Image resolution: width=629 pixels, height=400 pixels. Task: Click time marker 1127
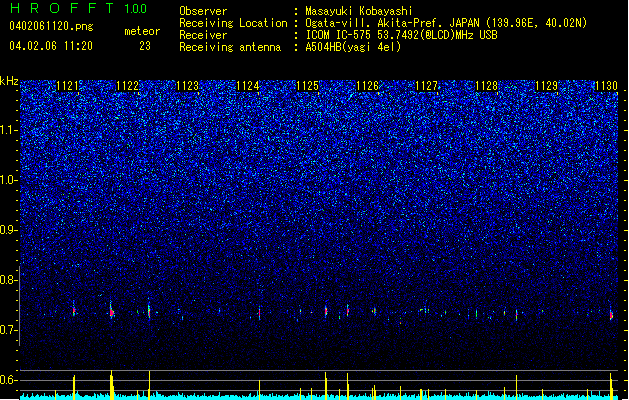pos(426,86)
